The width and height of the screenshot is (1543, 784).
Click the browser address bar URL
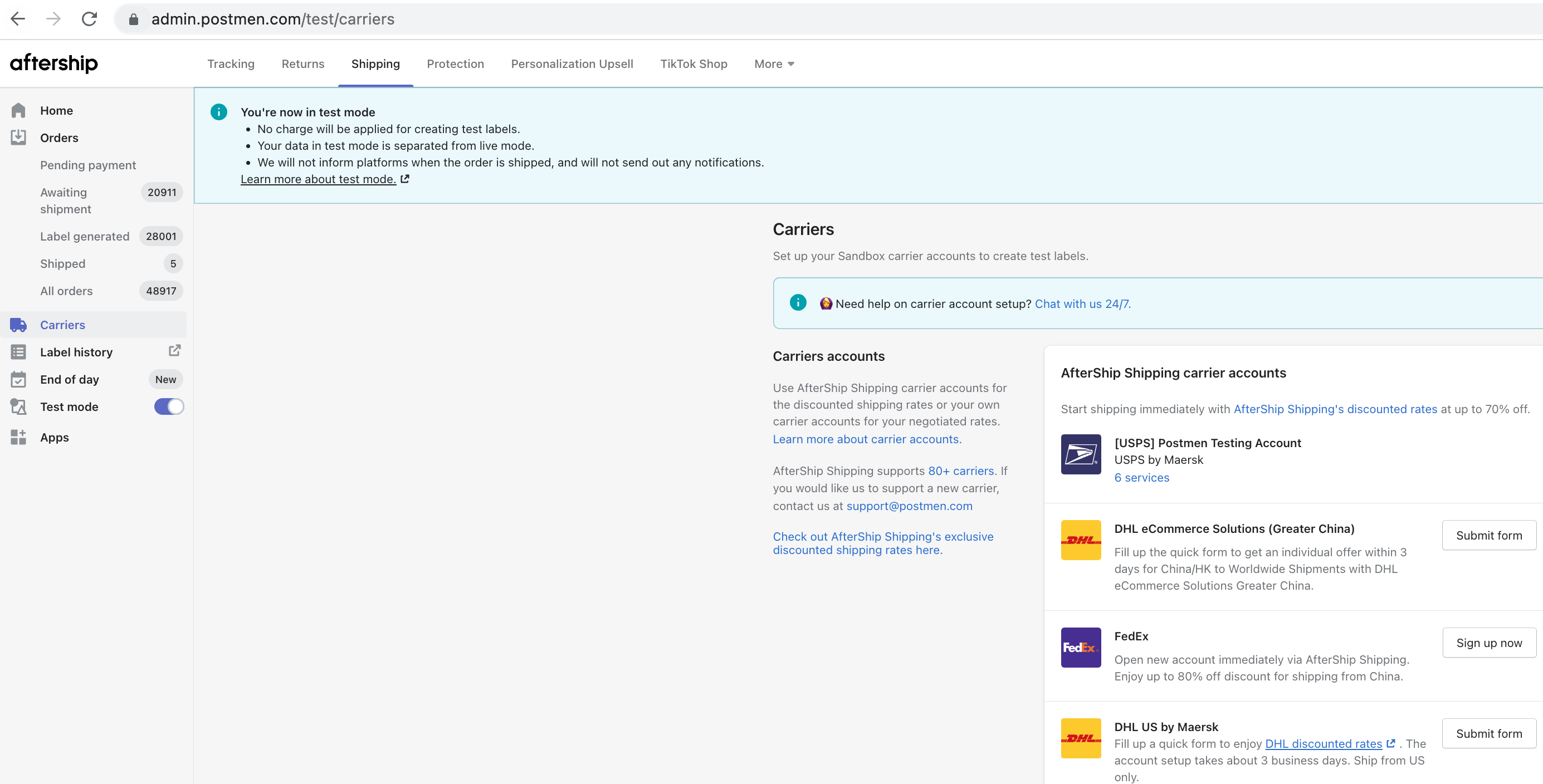tap(272, 19)
